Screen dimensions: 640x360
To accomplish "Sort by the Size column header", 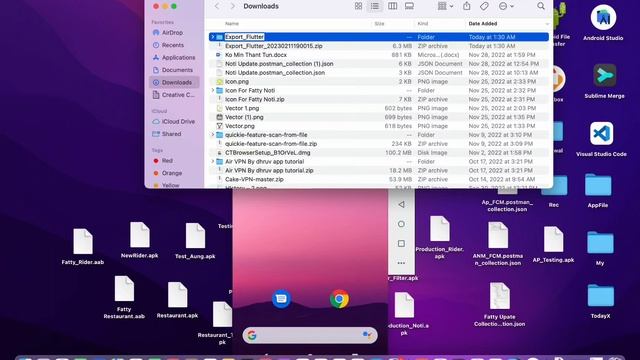I will [380, 24].
